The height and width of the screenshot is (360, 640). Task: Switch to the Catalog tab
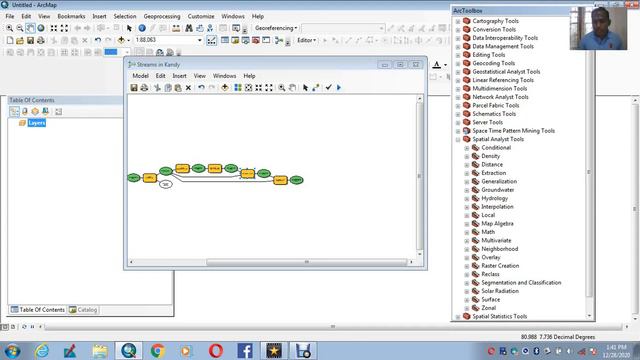tap(83, 310)
